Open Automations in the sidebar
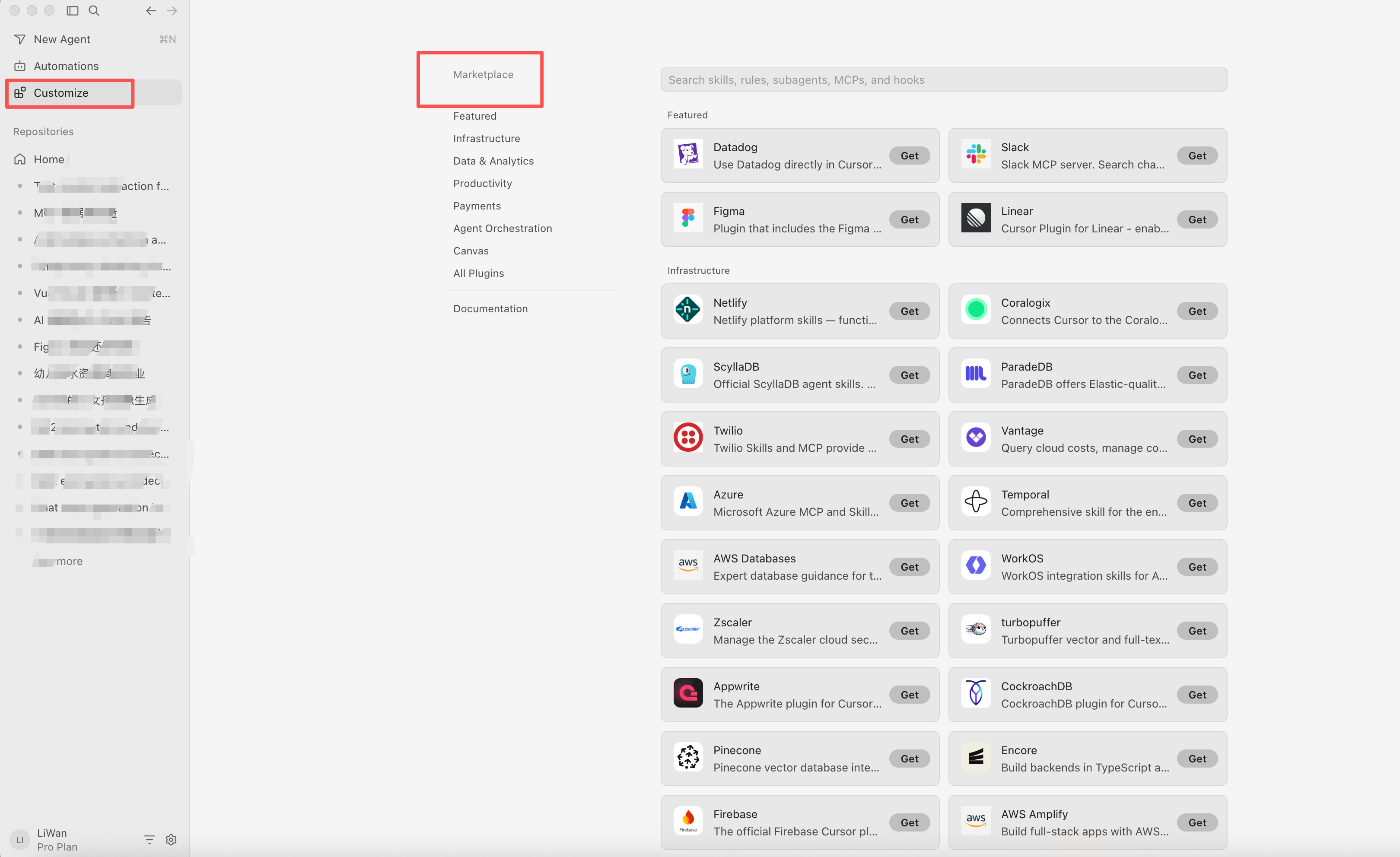 point(94,66)
